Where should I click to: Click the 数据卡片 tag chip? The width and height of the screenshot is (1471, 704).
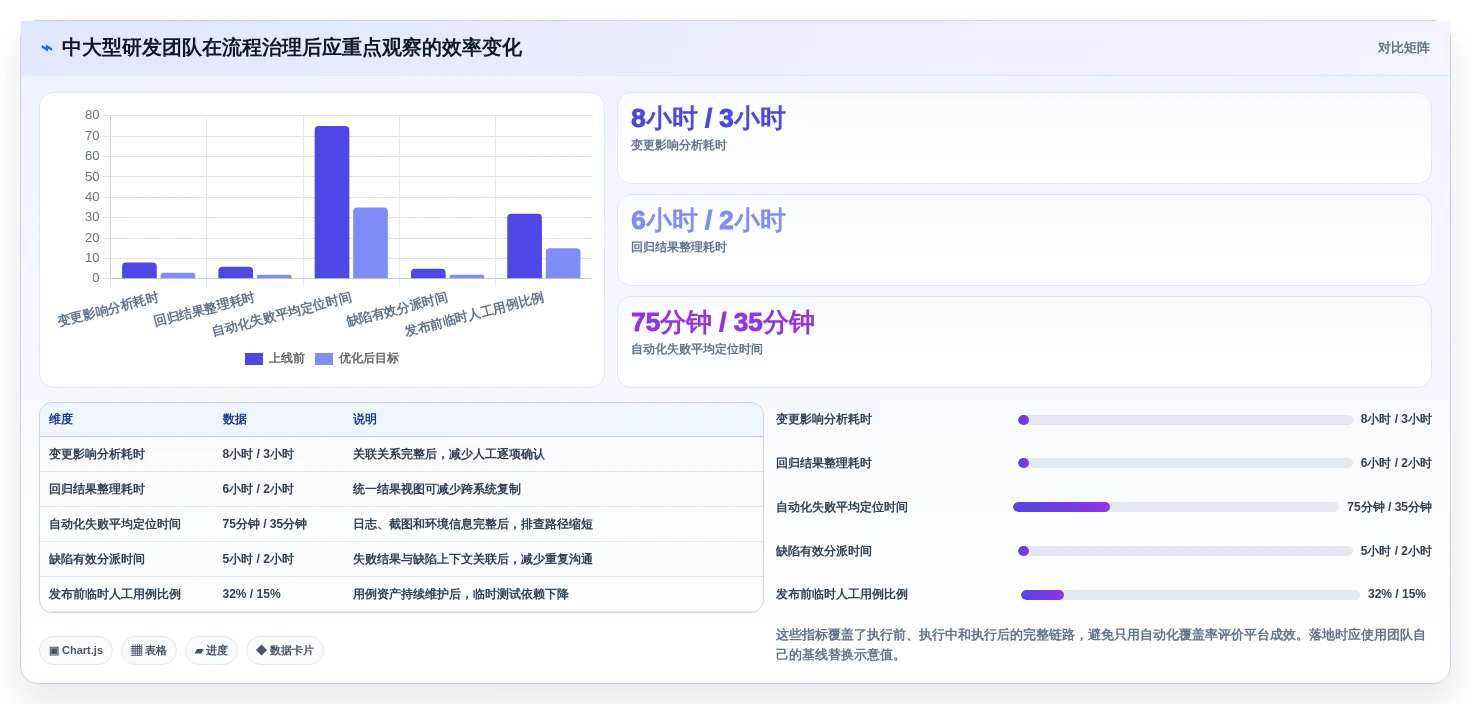[x=285, y=651]
